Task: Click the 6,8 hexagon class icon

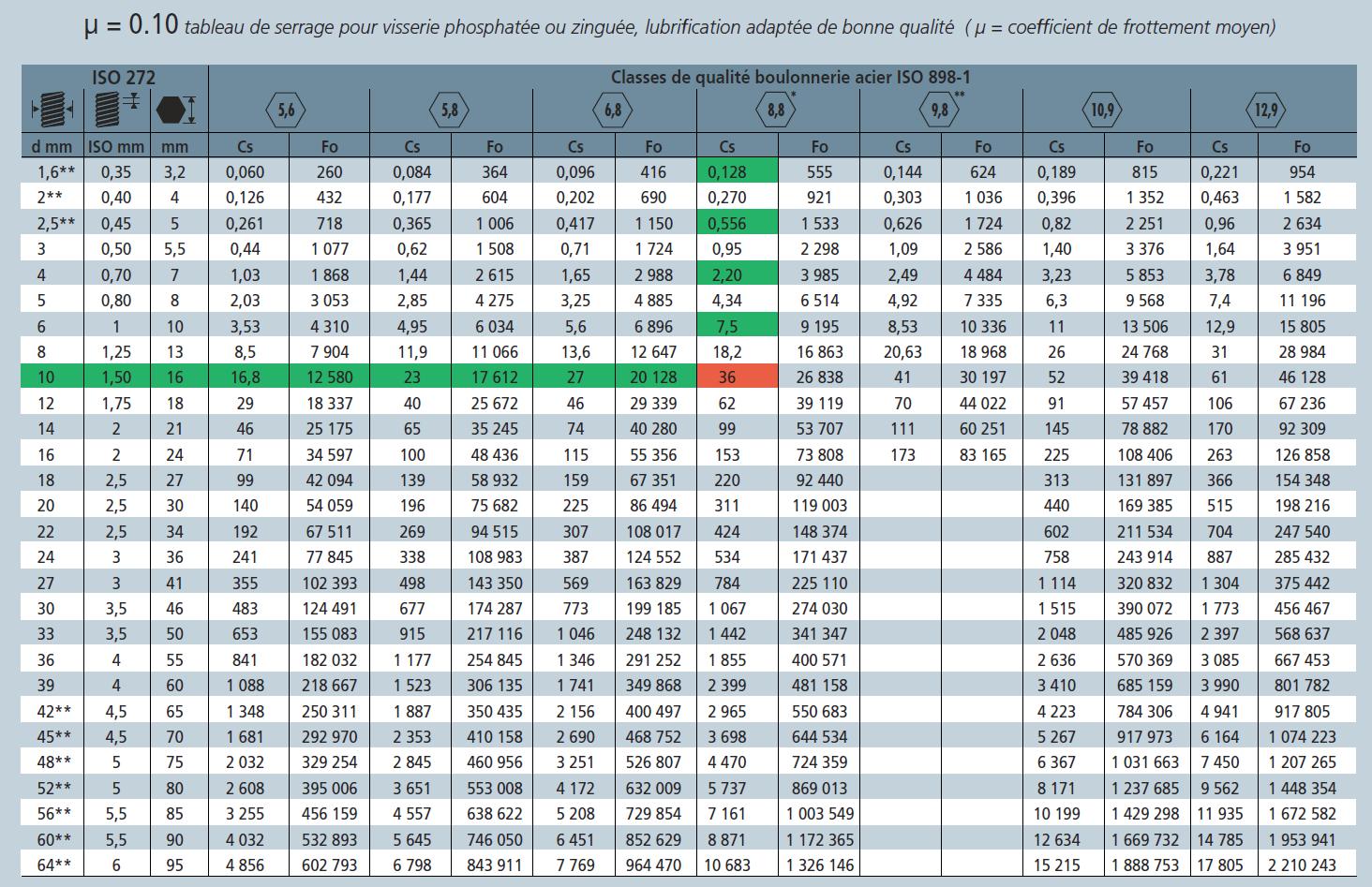Action: tap(613, 111)
